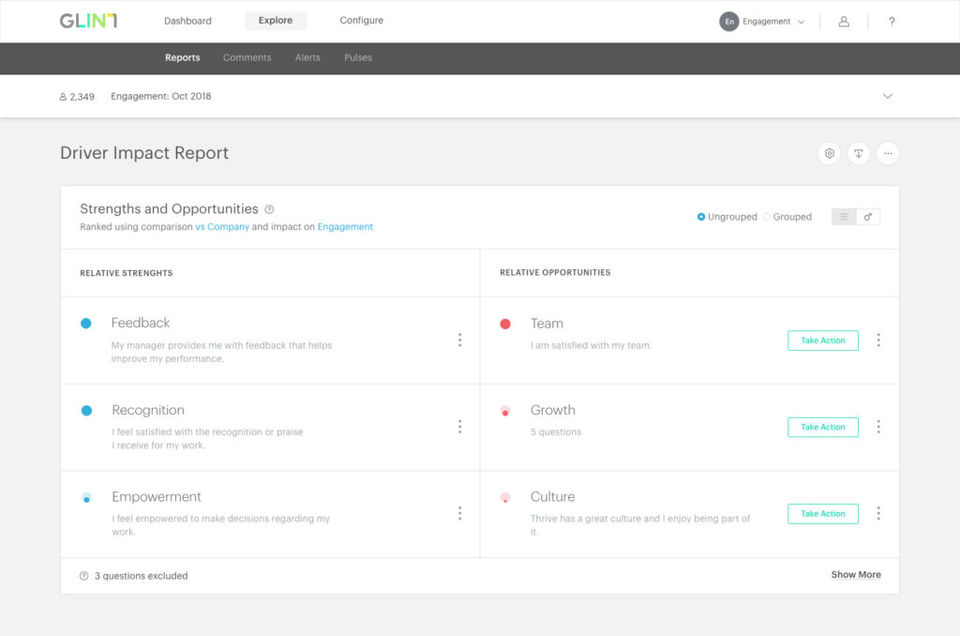This screenshot has width=960, height=636.
Task: Go to the Dashboard menu
Action: coord(188,21)
